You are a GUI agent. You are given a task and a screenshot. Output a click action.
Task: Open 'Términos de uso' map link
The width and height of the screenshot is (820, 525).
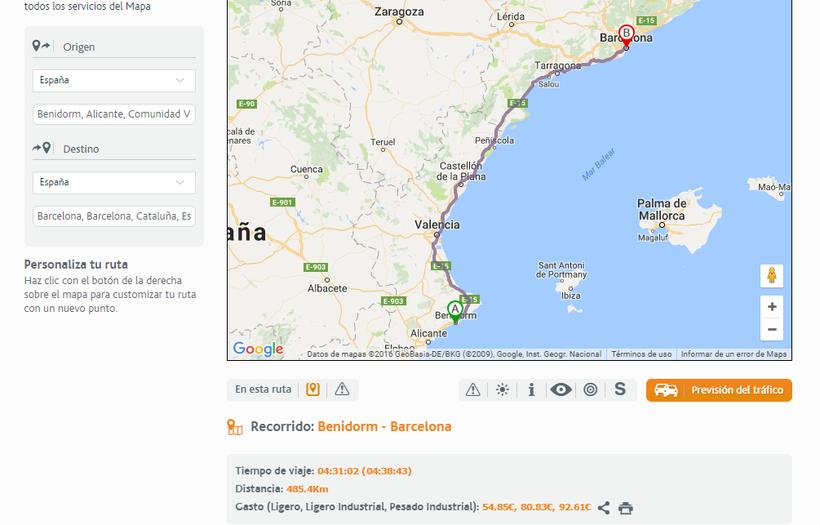pos(641,354)
